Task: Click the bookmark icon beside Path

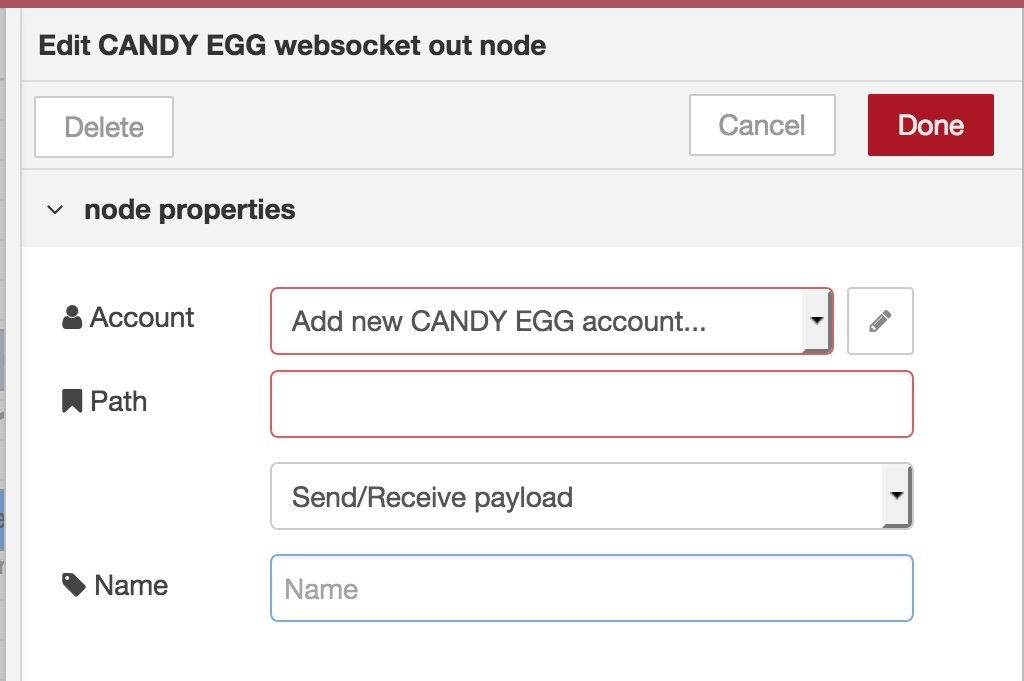Action: tap(72, 401)
